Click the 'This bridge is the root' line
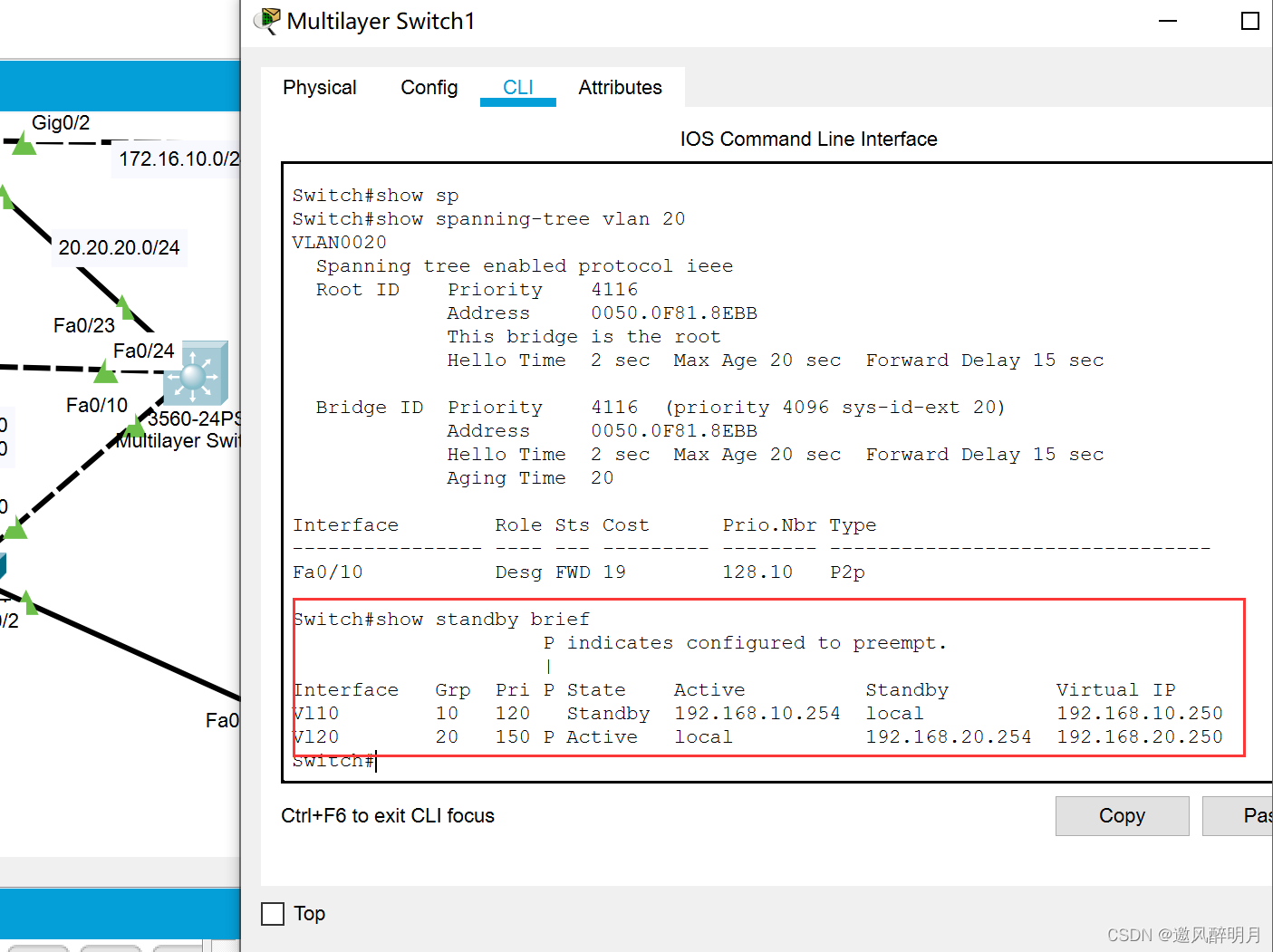The height and width of the screenshot is (952, 1273). [x=584, y=337]
